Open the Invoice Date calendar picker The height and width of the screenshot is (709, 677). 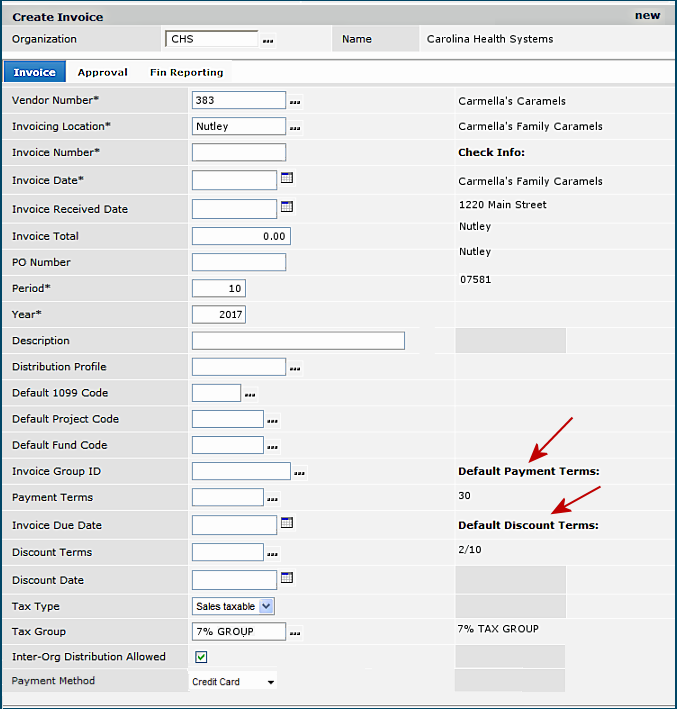(x=287, y=179)
